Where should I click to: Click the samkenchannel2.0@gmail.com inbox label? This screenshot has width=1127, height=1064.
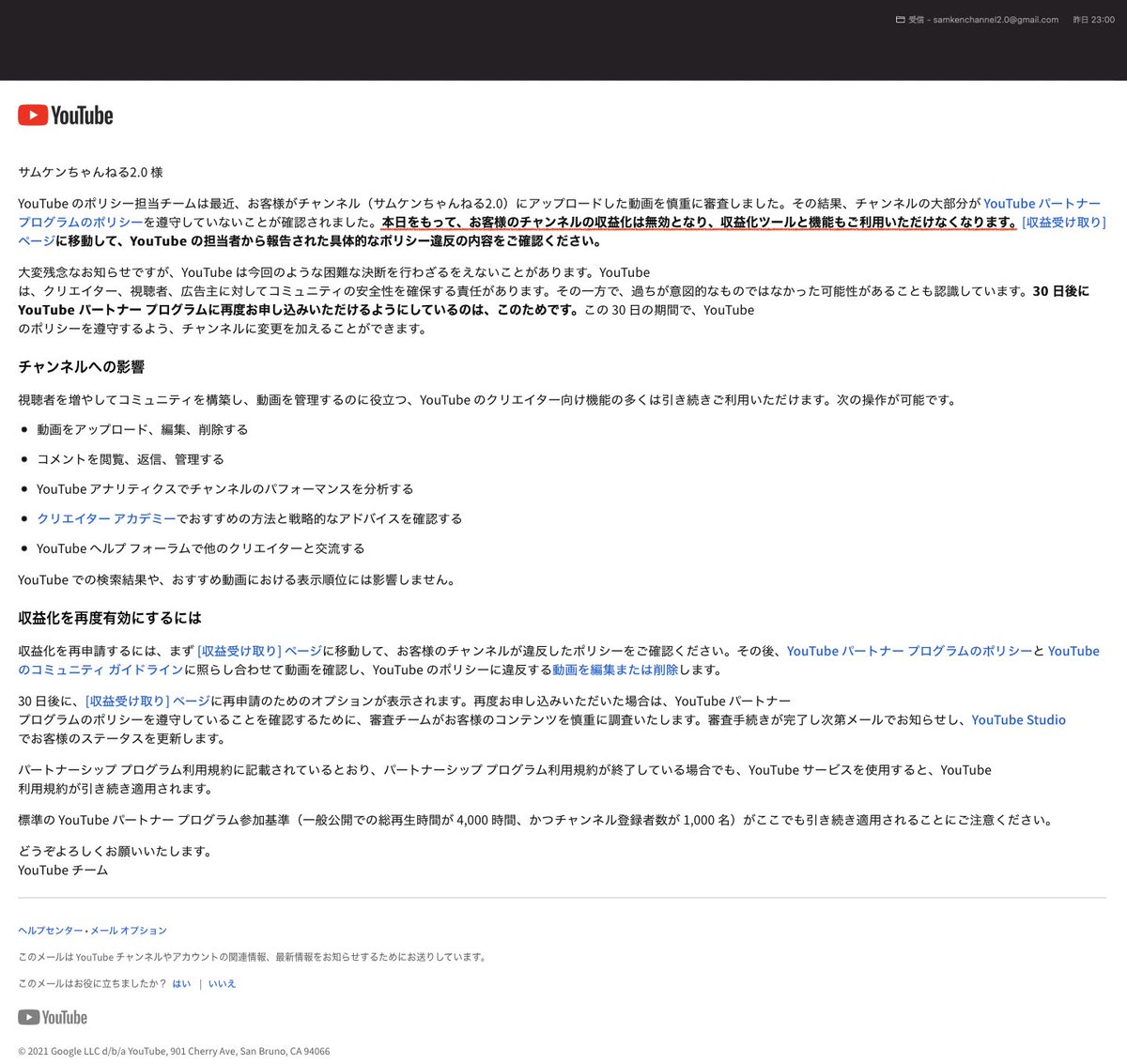[x=983, y=20]
